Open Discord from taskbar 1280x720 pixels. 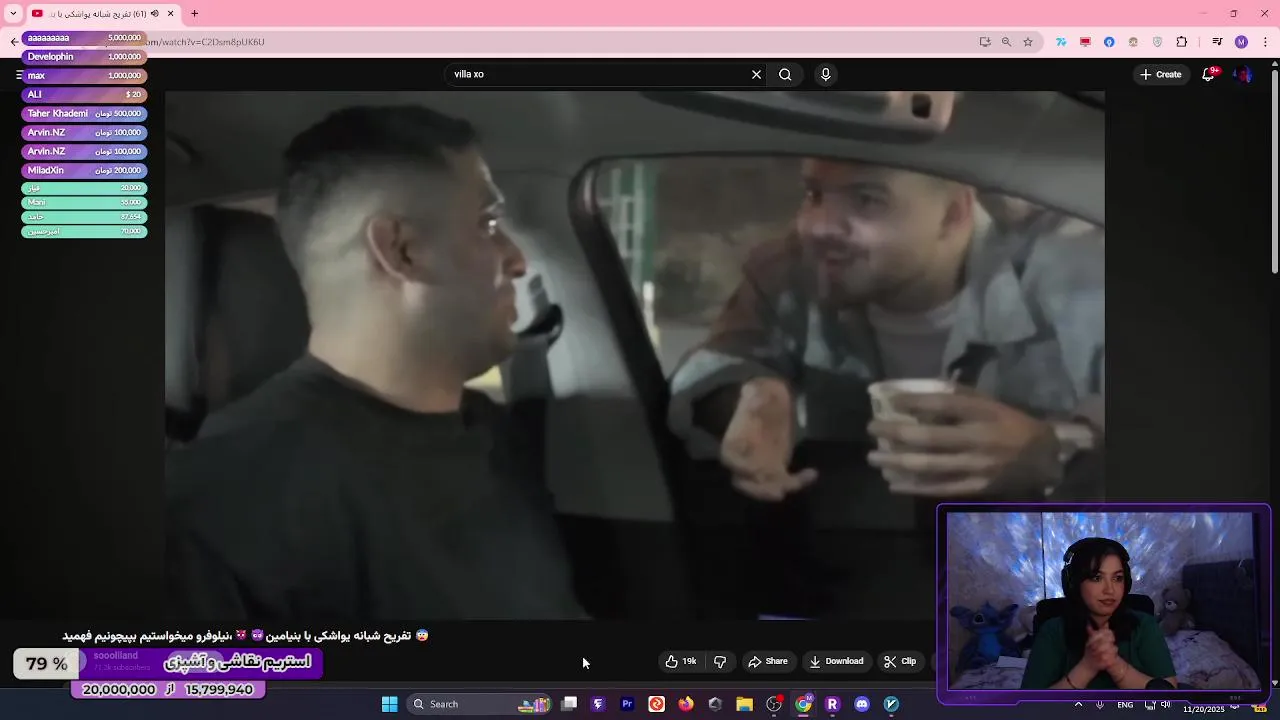click(862, 704)
